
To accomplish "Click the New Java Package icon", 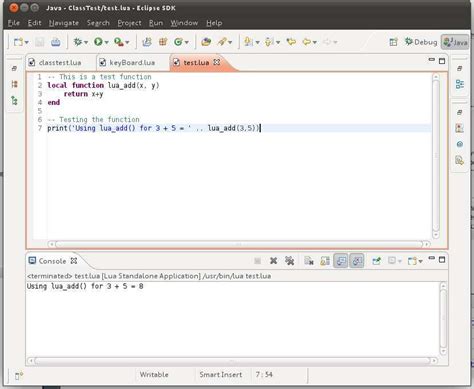I will [x=163, y=42].
